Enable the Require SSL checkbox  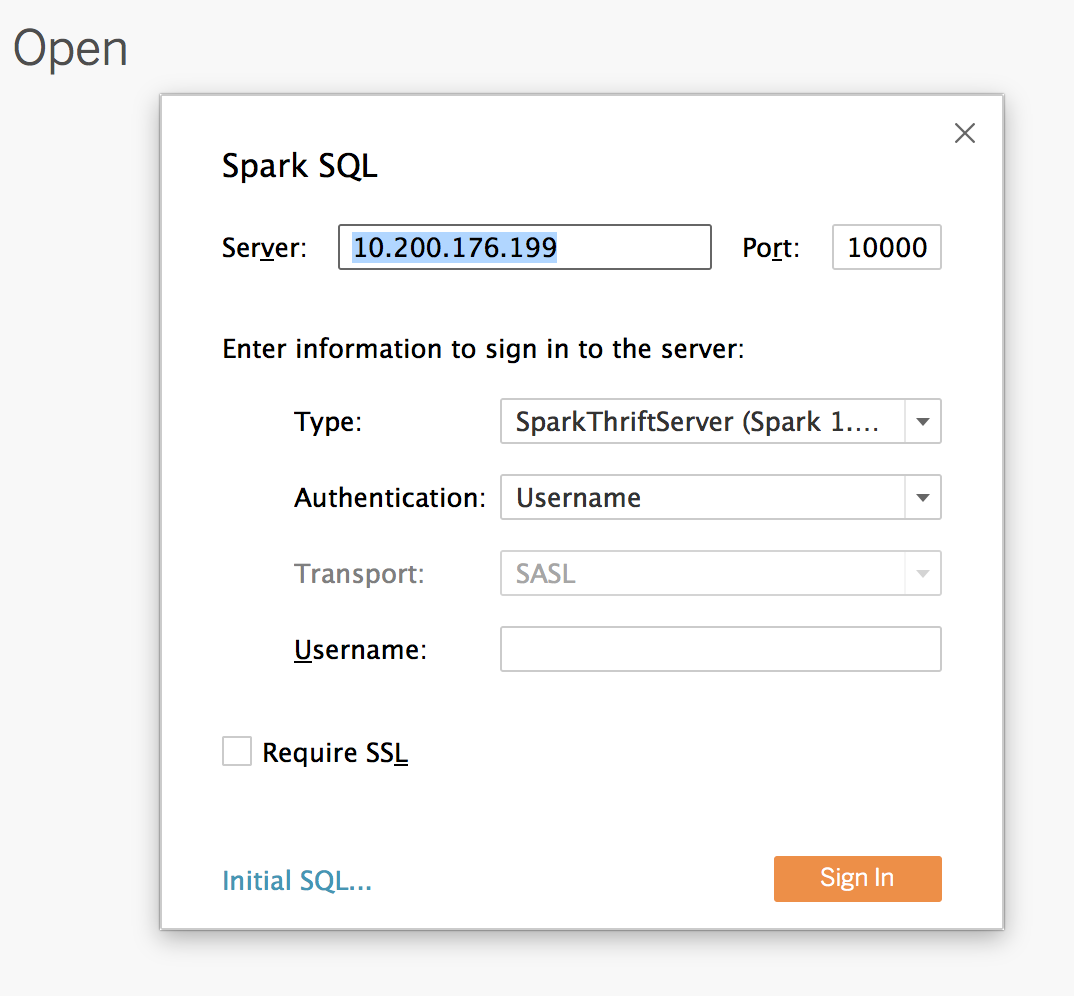pos(236,751)
